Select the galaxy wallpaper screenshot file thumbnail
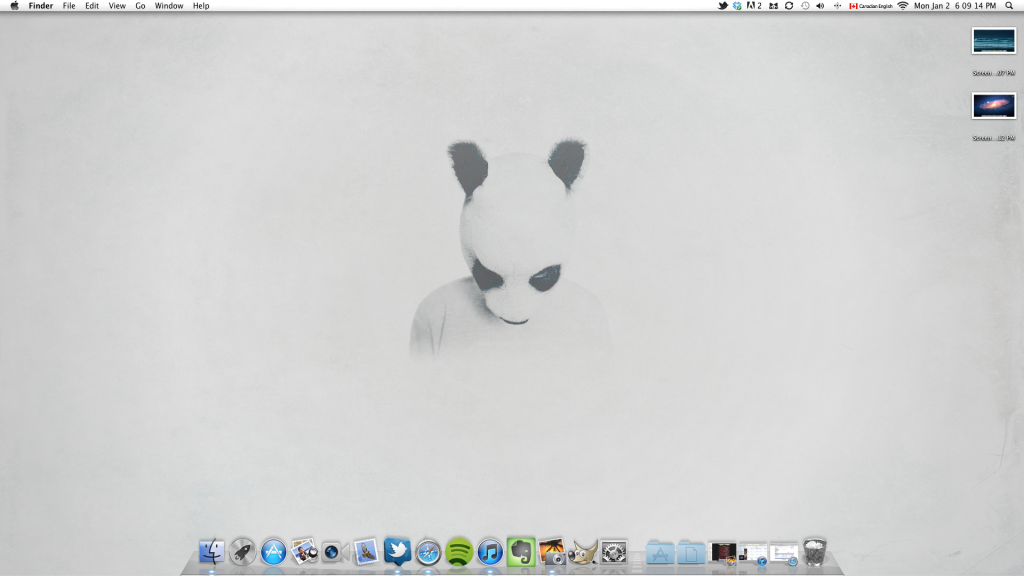 (993, 105)
